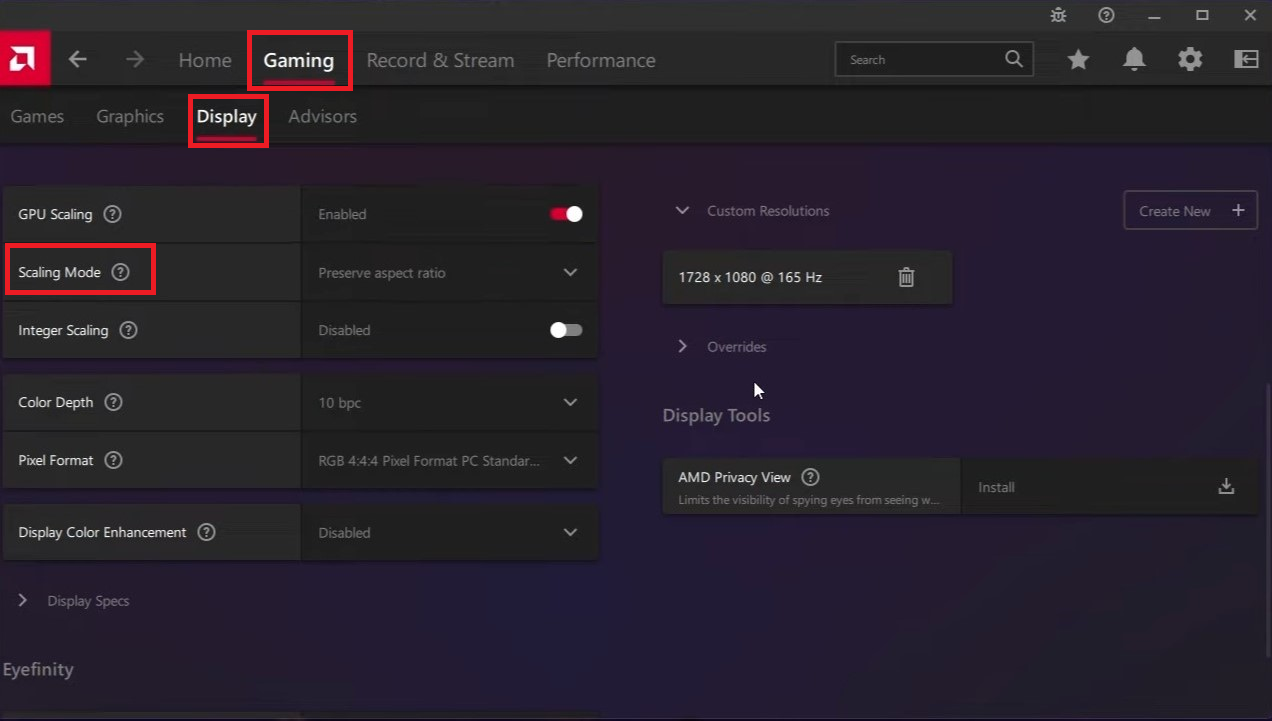Show help for Integer Scaling
Image resolution: width=1272 pixels, height=721 pixels.
tap(128, 330)
